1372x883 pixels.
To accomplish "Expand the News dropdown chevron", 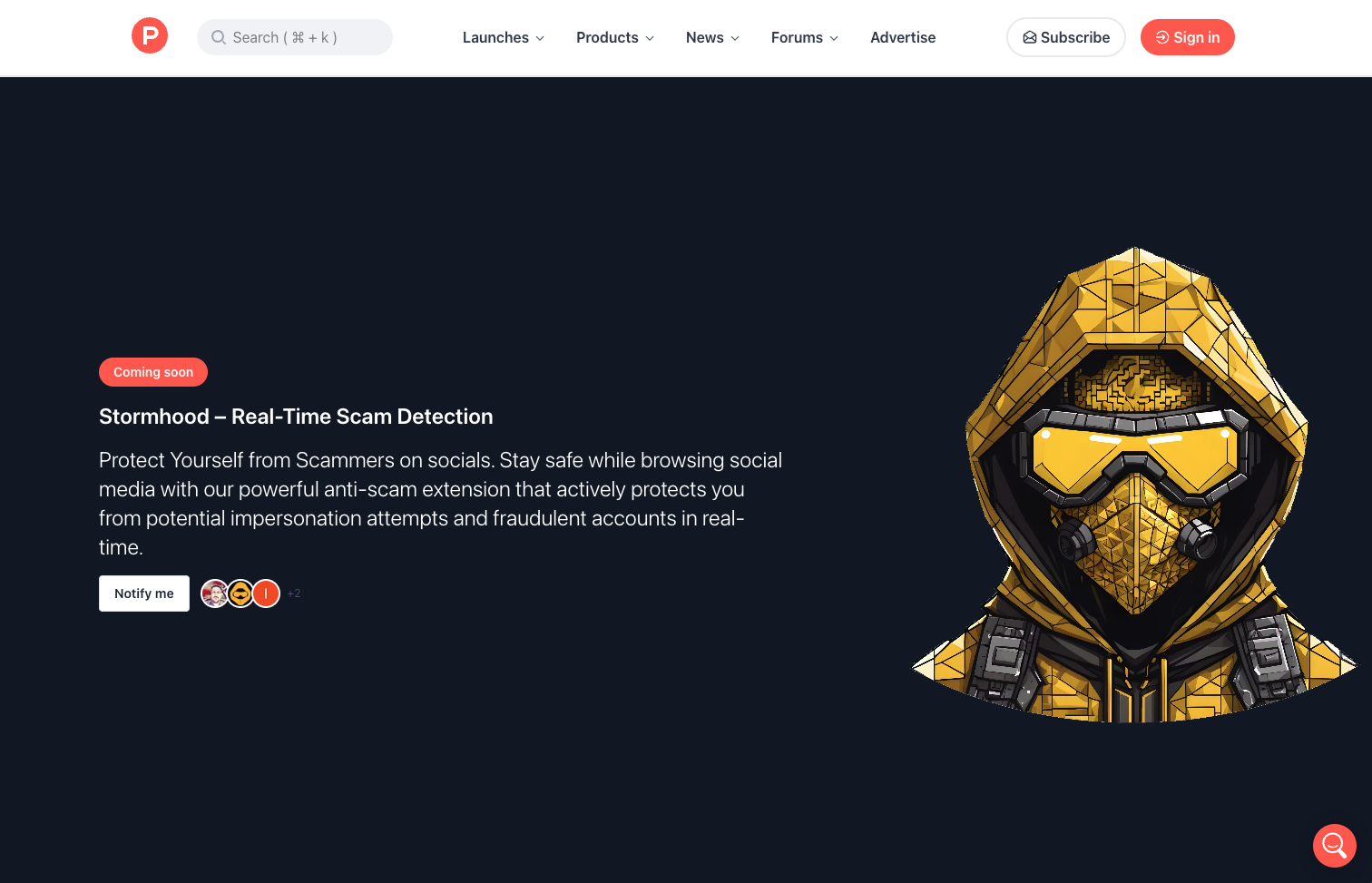I will (735, 38).
